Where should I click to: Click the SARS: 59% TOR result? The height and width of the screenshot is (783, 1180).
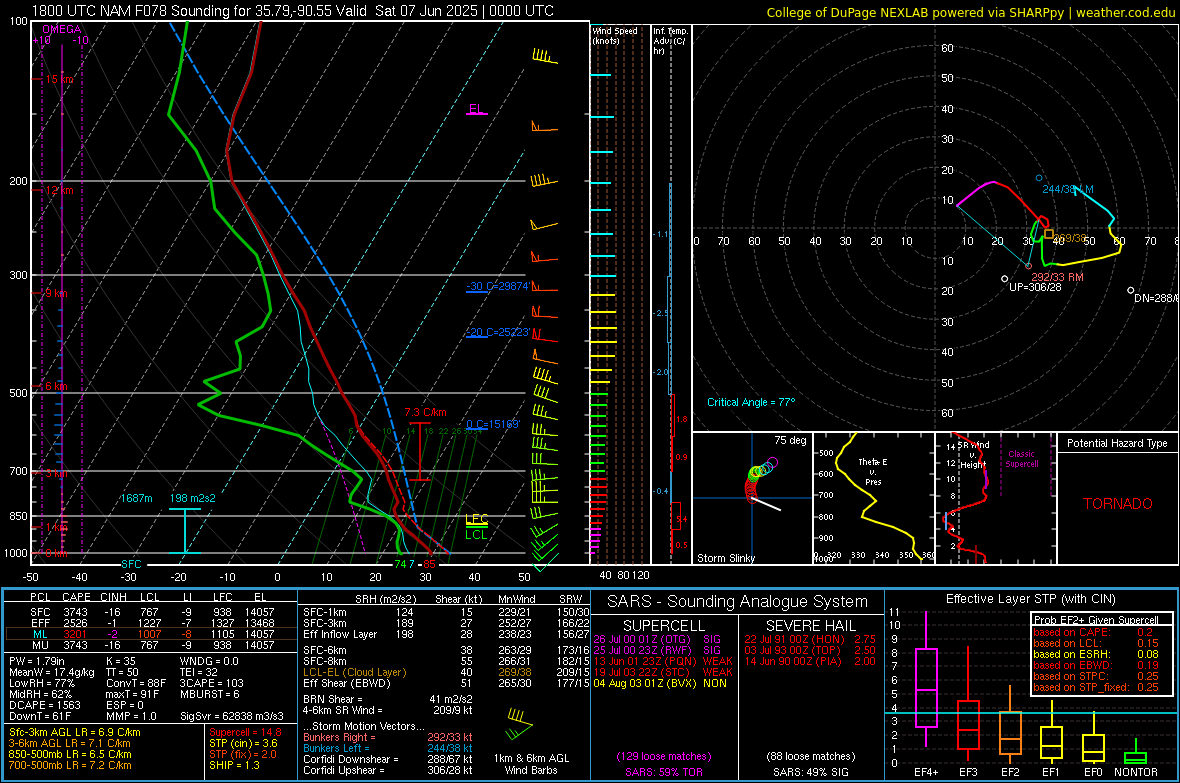[664, 772]
